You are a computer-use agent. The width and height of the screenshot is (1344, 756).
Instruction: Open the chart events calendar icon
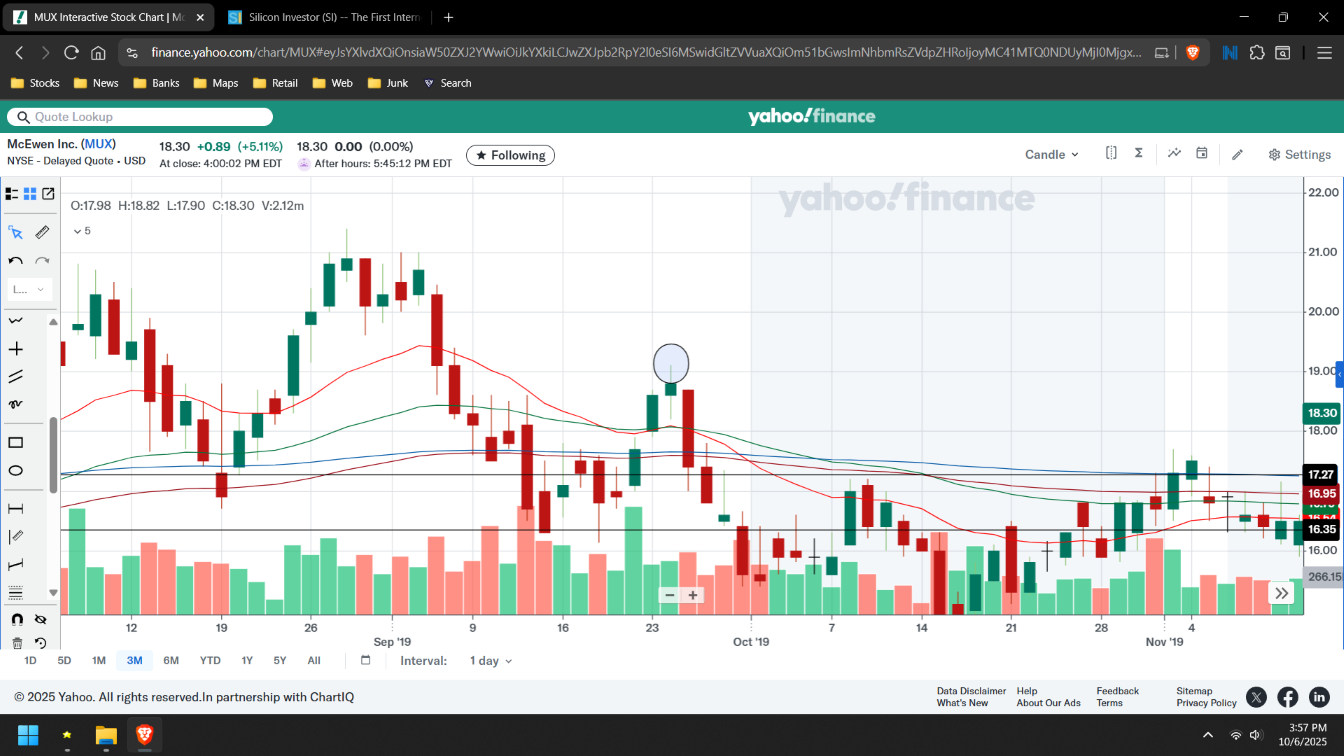pyautogui.click(x=1202, y=154)
